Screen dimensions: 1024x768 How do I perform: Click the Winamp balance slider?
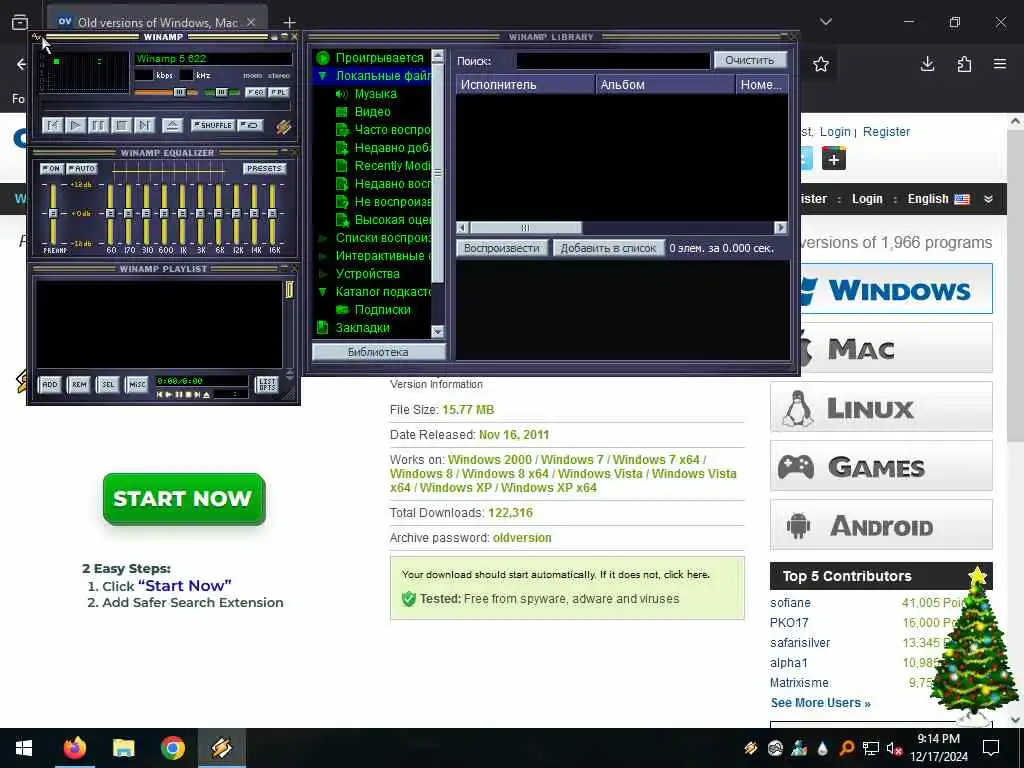(221, 92)
